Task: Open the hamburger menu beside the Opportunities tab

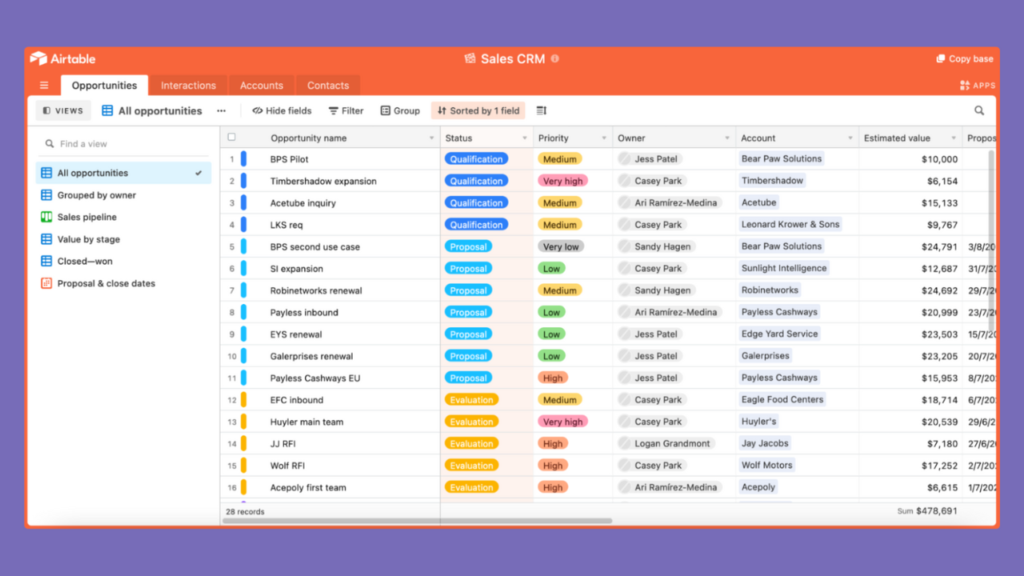Action: 44,86
